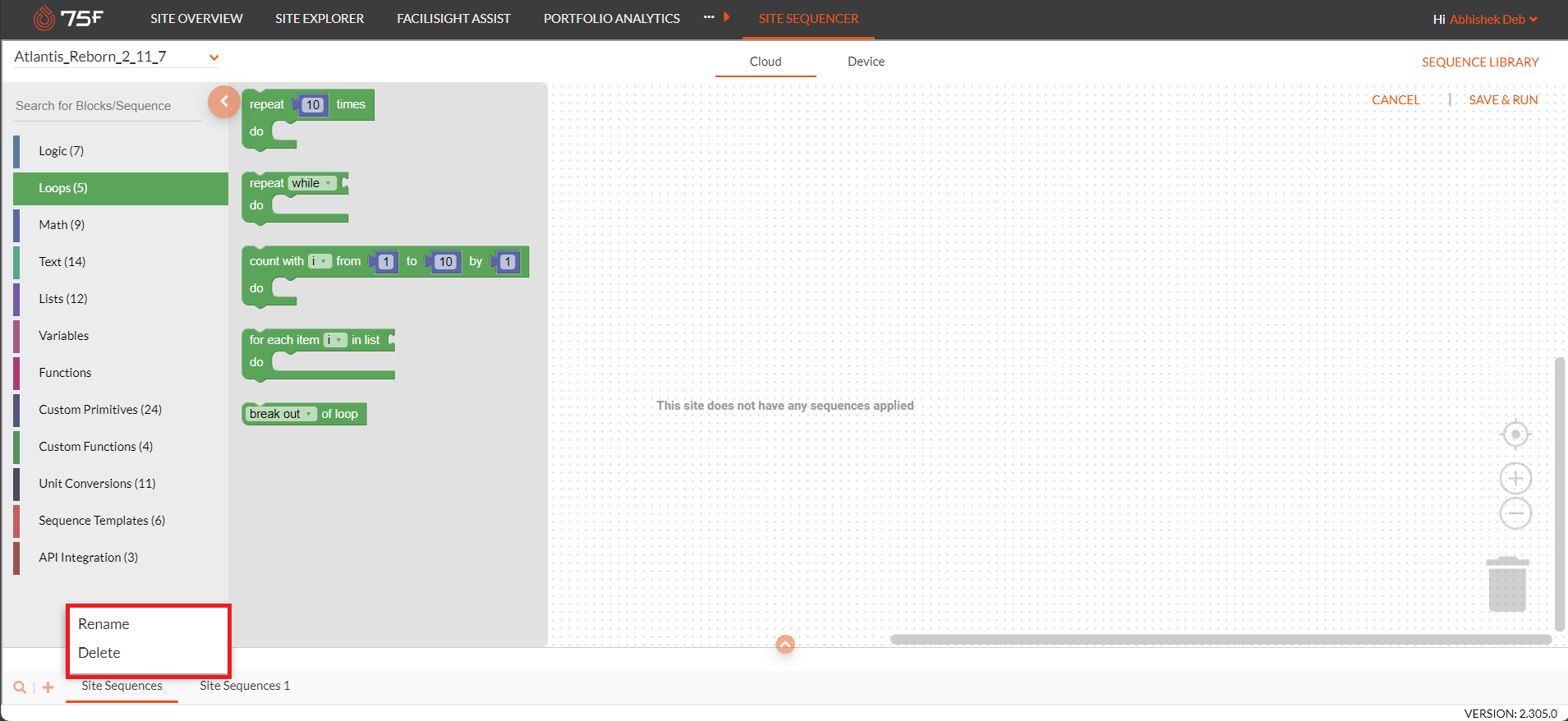The width and height of the screenshot is (1568, 721).
Task: Open PORTFOLIO ANALYTICS page
Action: click(612, 18)
